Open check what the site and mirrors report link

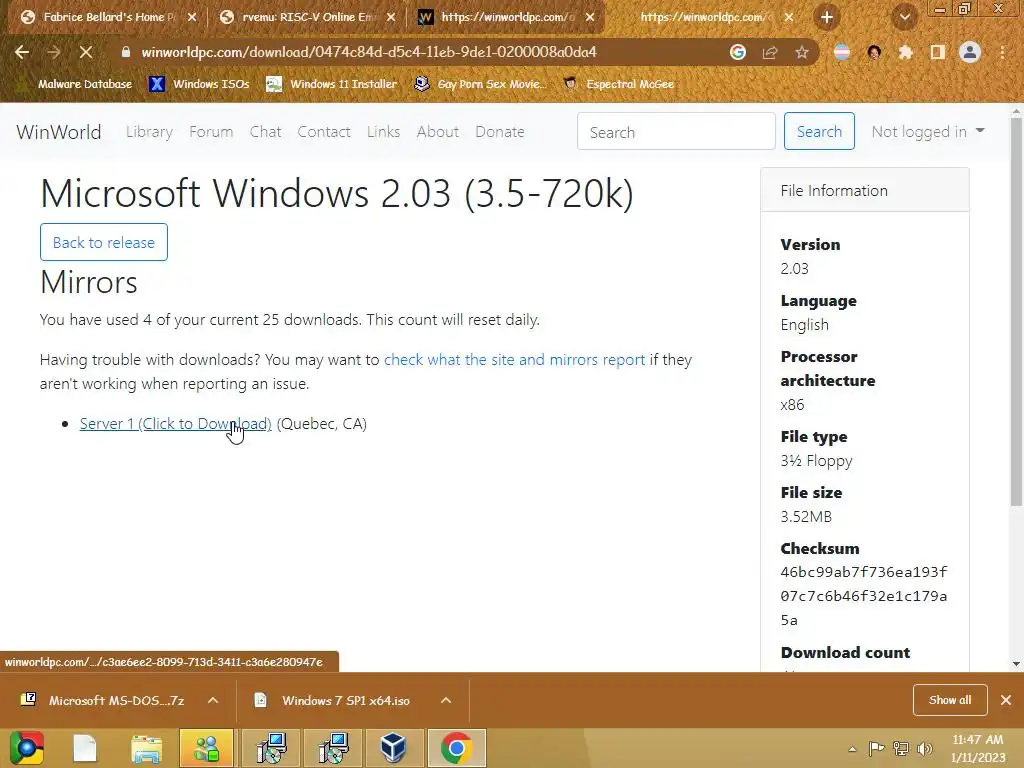click(x=515, y=360)
